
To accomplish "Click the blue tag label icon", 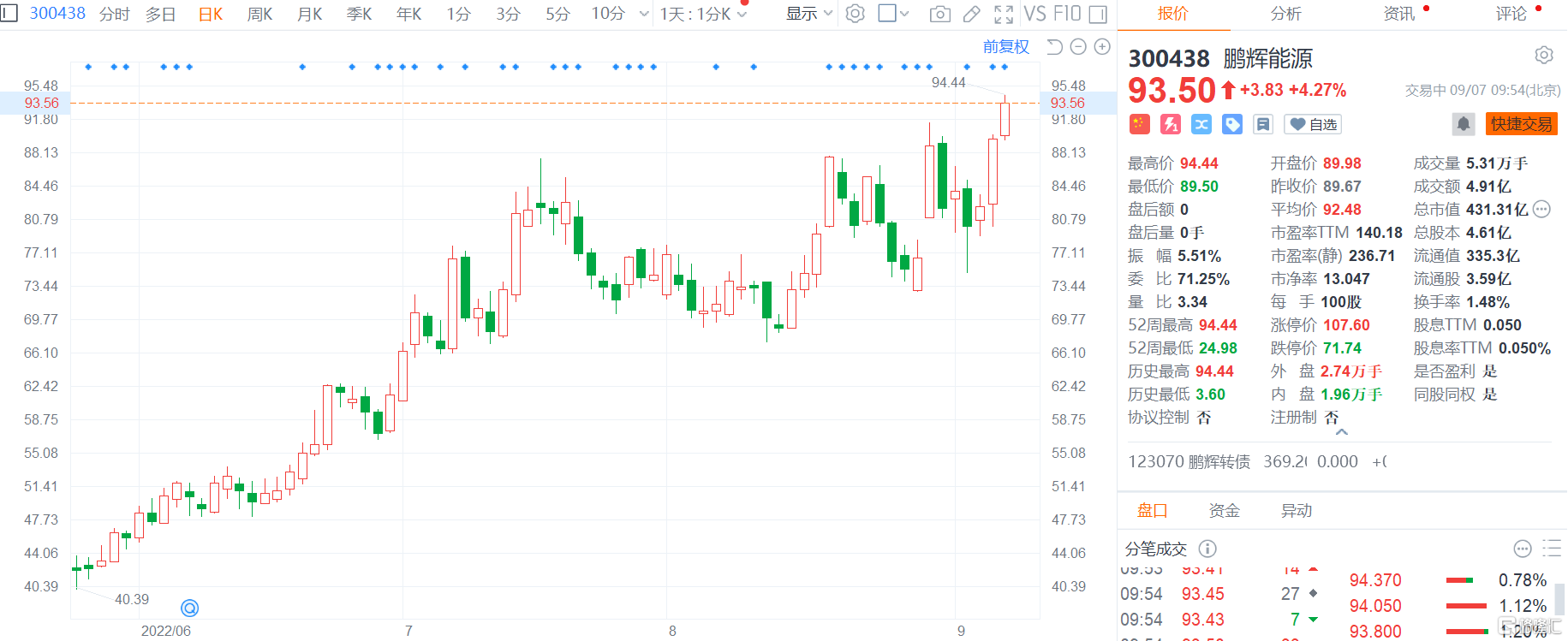I will [1232, 125].
